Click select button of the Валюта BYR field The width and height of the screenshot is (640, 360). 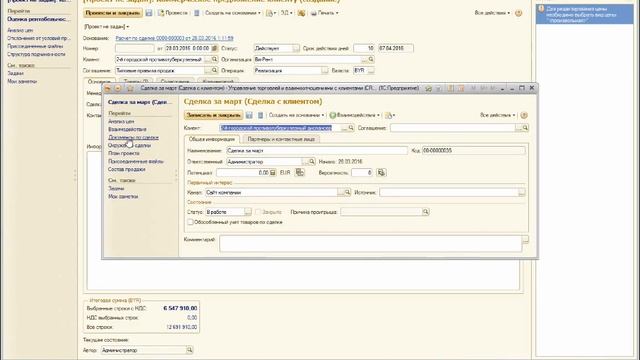[371, 70]
